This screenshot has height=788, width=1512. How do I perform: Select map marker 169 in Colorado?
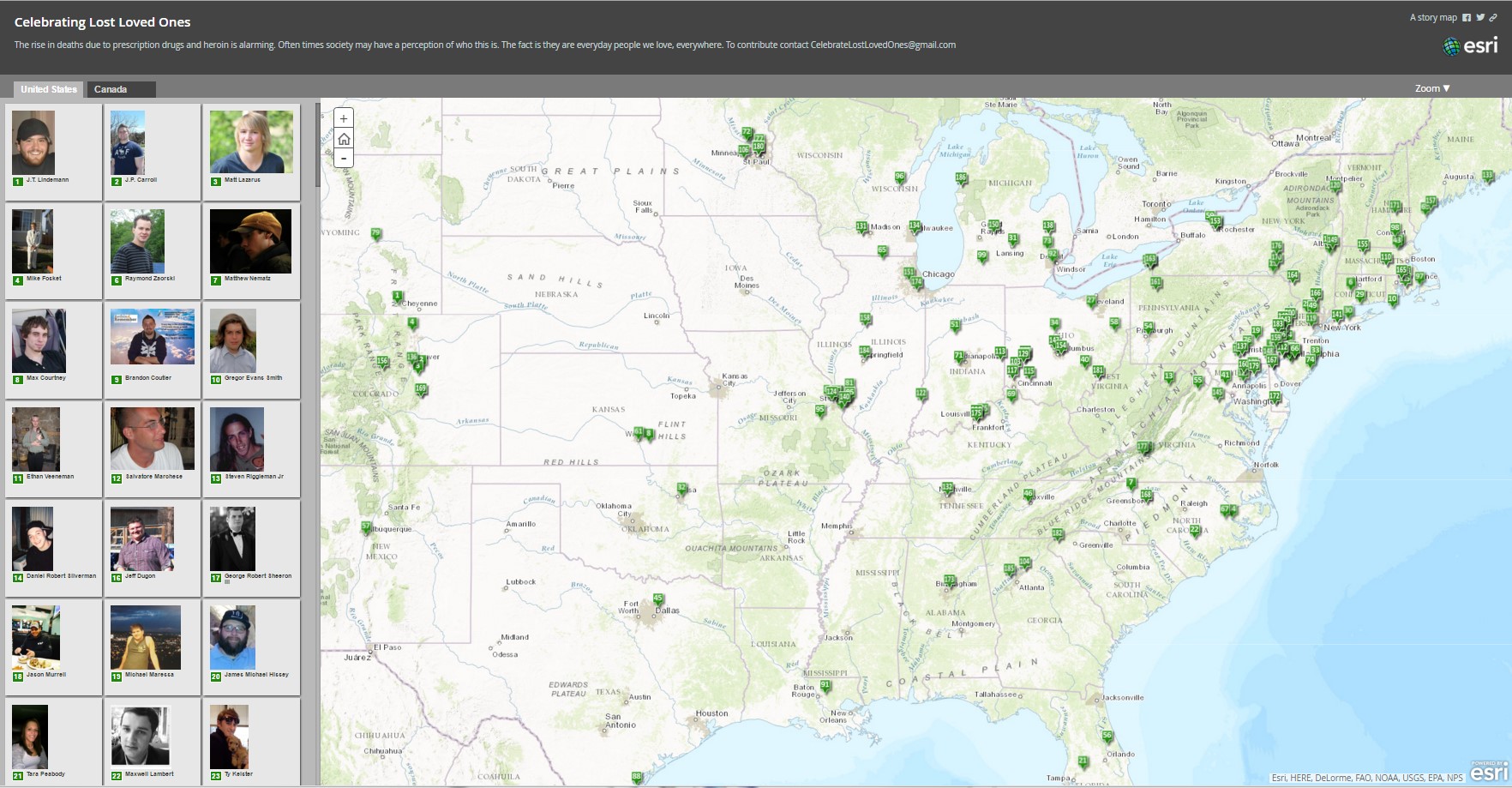421,389
